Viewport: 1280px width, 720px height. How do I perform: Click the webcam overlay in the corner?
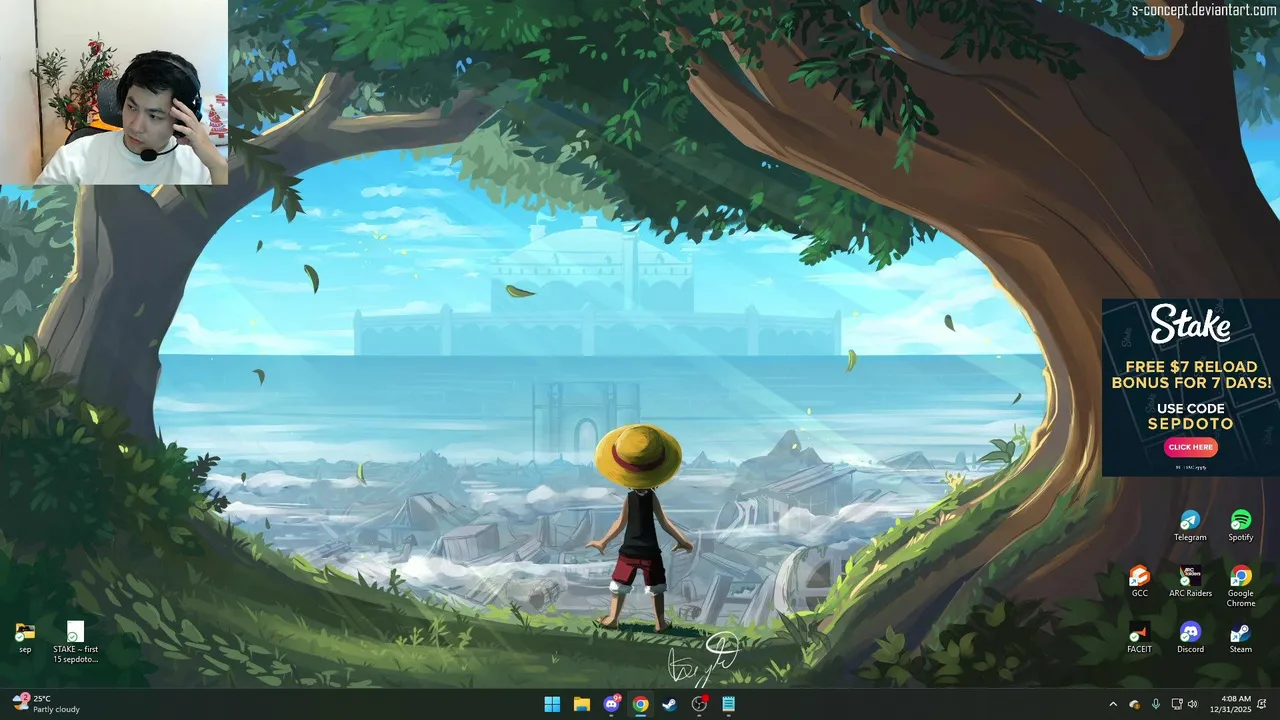[114, 92]
